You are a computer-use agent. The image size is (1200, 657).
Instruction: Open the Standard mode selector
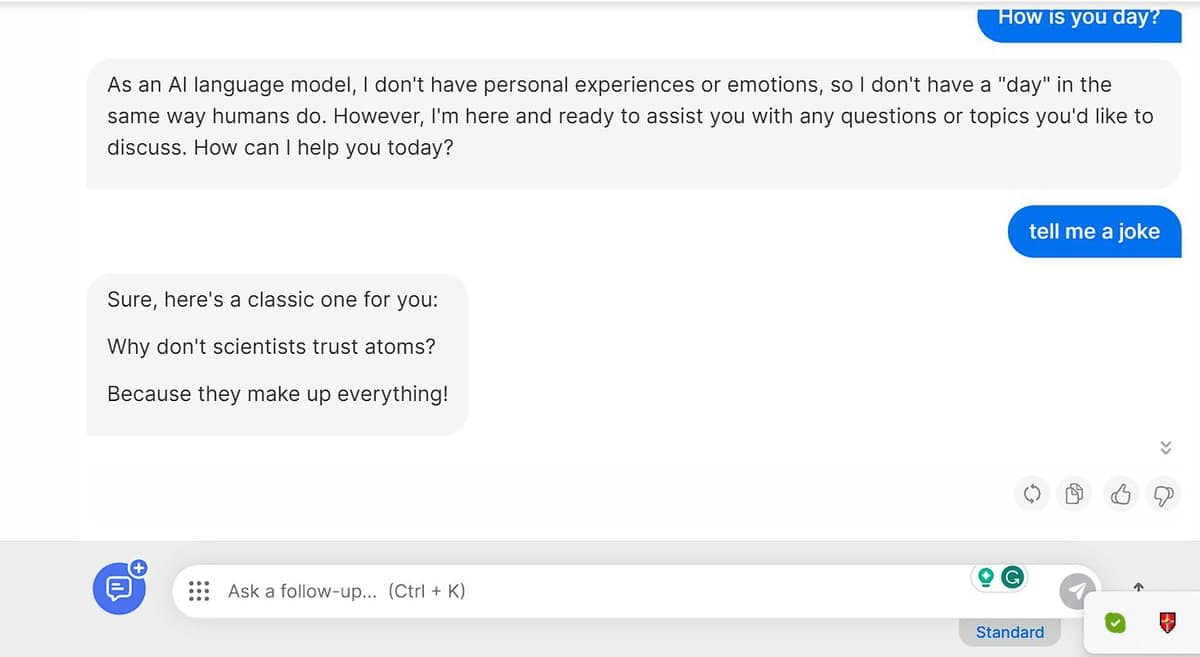(1009, 632)
